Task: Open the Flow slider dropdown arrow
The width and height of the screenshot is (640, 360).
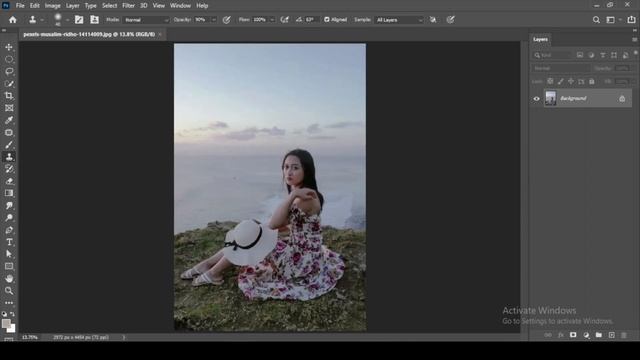Action: (272, 20)
